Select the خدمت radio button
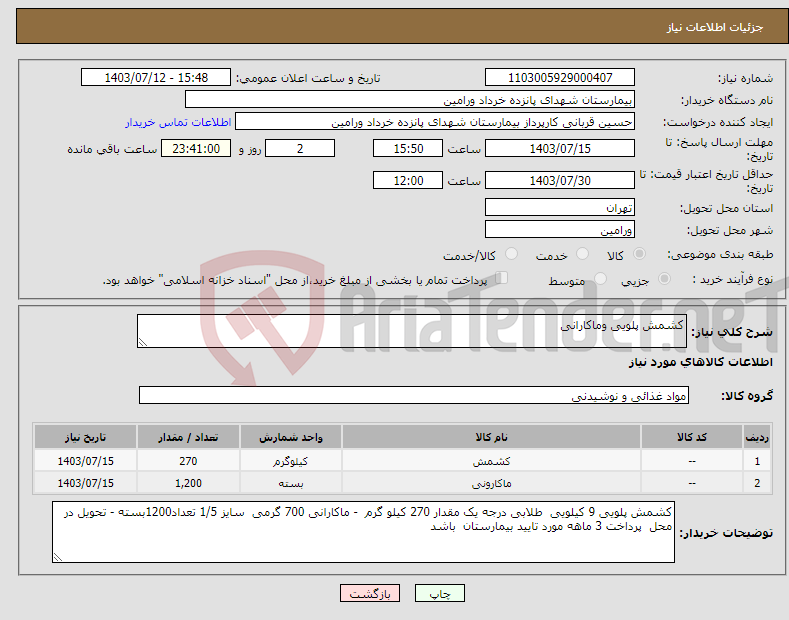Viewport: 789px width, 620px height. (x=582, y=254)
